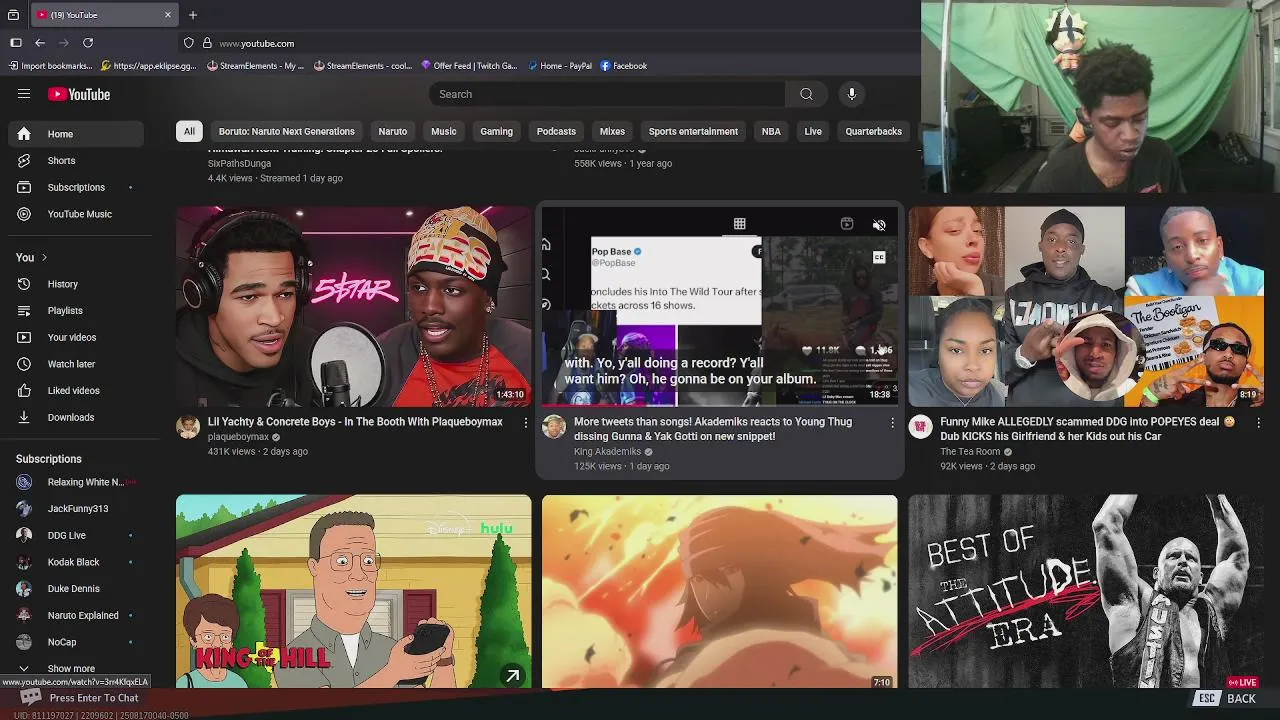Viewport: 1280px width, 720px height.
Task: Open Shorts in the sidebar
Action: (76, 161)
